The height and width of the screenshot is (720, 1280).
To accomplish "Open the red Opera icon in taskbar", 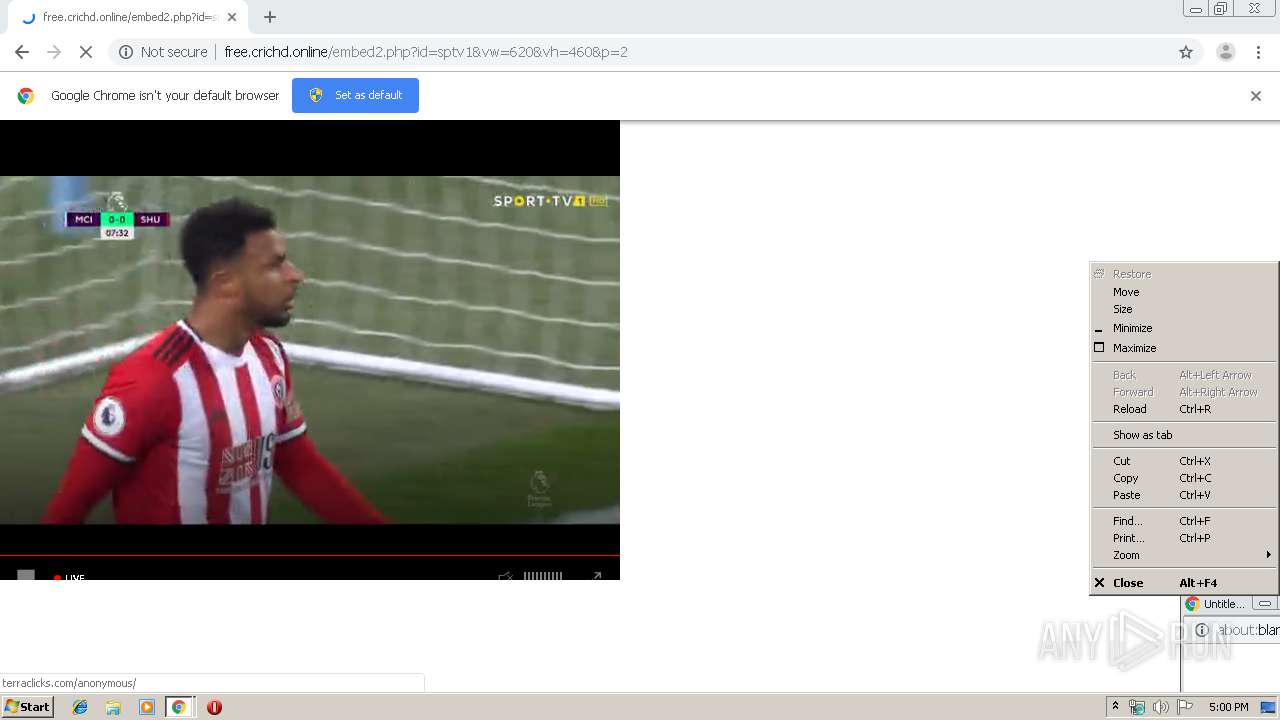I will pyautogui.click(x=214, y=707).
